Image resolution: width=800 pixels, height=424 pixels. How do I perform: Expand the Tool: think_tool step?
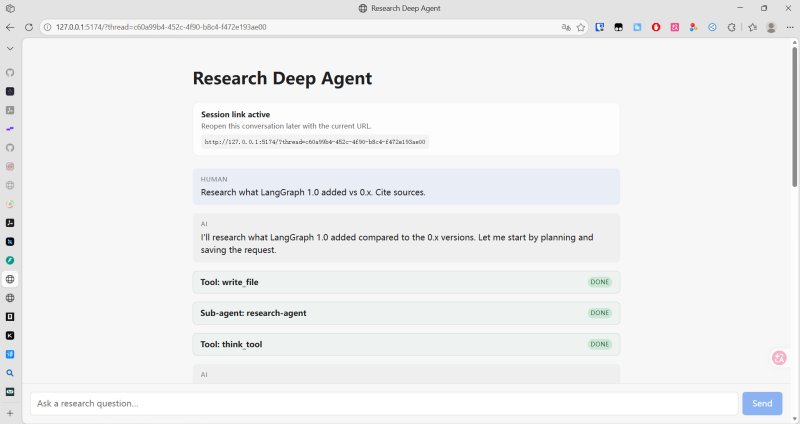coord(406,344)
